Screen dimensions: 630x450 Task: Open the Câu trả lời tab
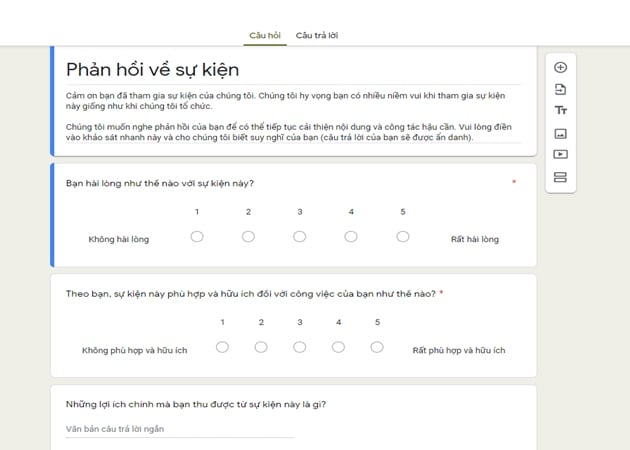317,35
